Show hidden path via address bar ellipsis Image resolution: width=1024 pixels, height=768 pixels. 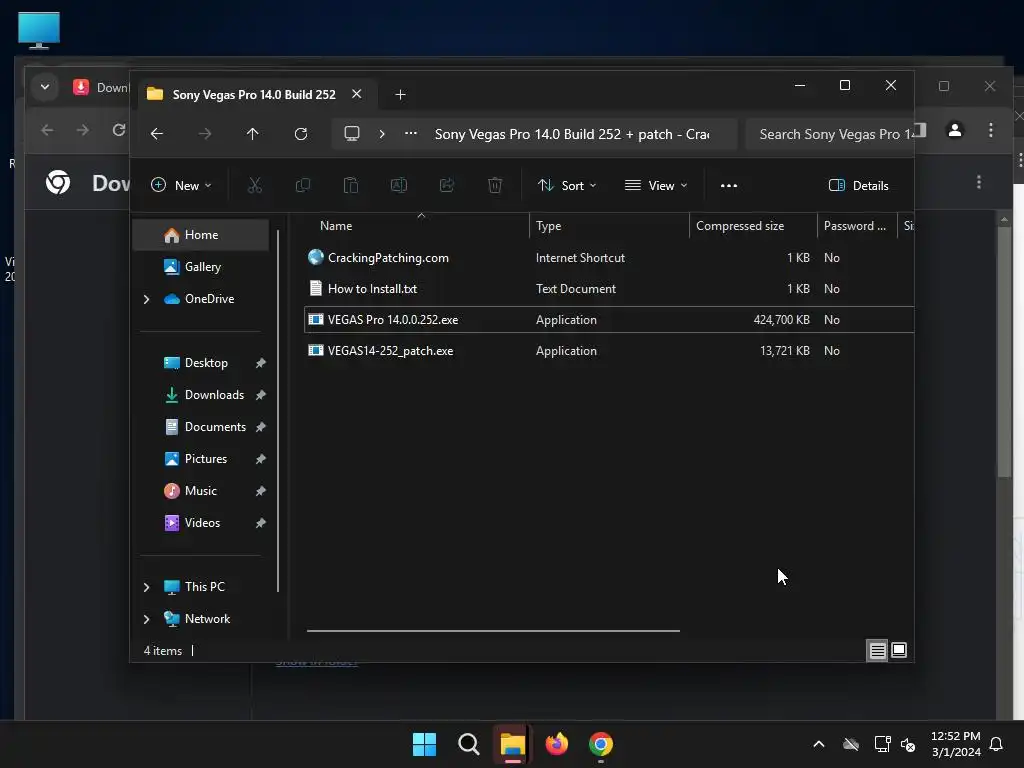click(x=411, y=134)
